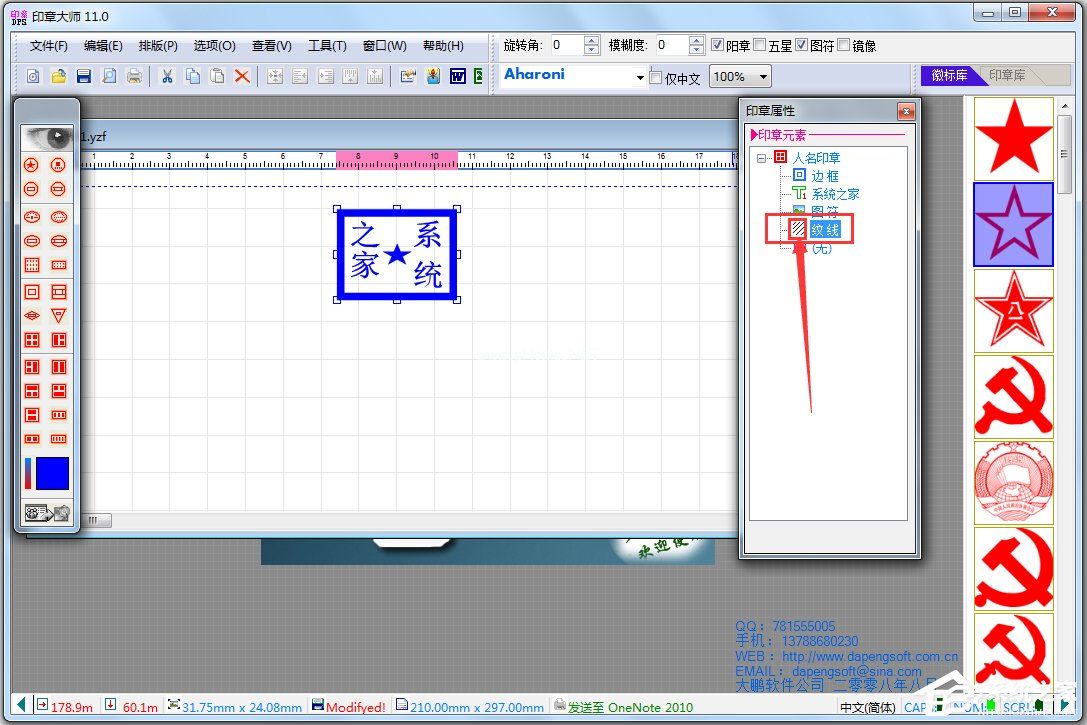Toggle the 镜像 mirror checkbox
This screenshot has height=725, width=1087.
[x=844, y=45]
